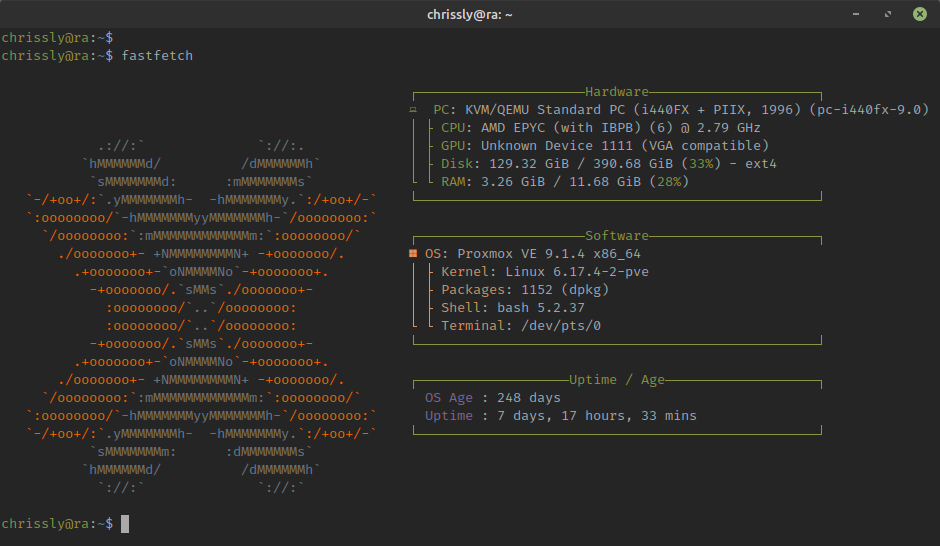940x546 pixels.
Task: Click the 'AMD EPYC (with IBPB)' CPU value
Action: click(x=561, y=128)
